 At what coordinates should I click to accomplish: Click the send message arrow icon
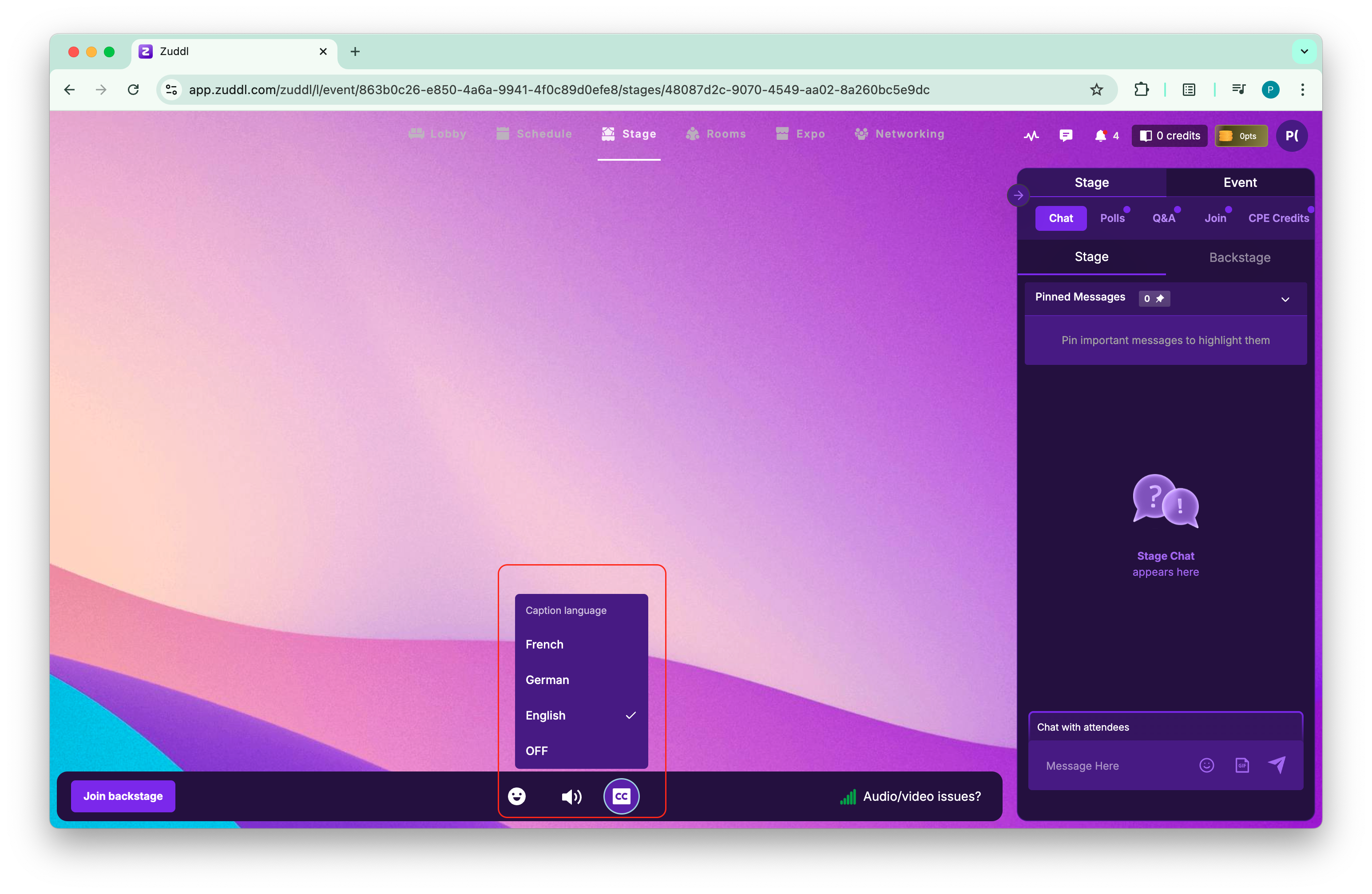tap(1277, 765)
